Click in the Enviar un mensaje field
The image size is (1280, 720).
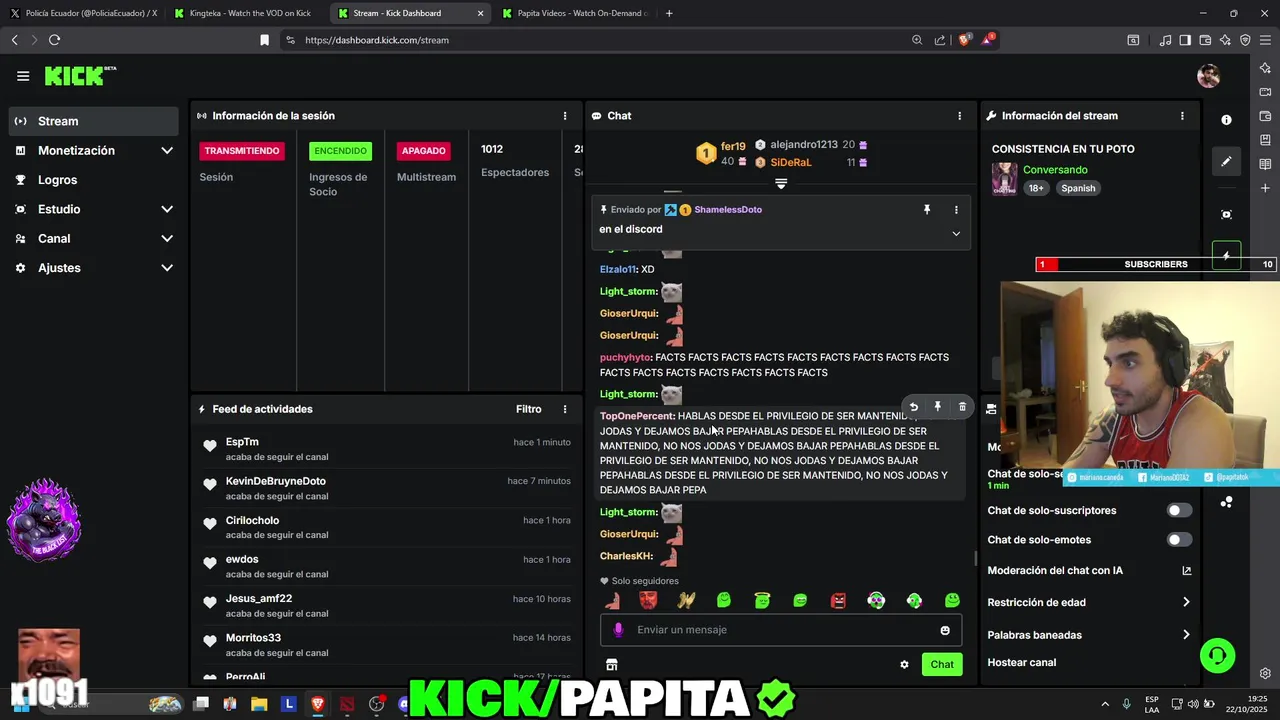tap(781, 630)
